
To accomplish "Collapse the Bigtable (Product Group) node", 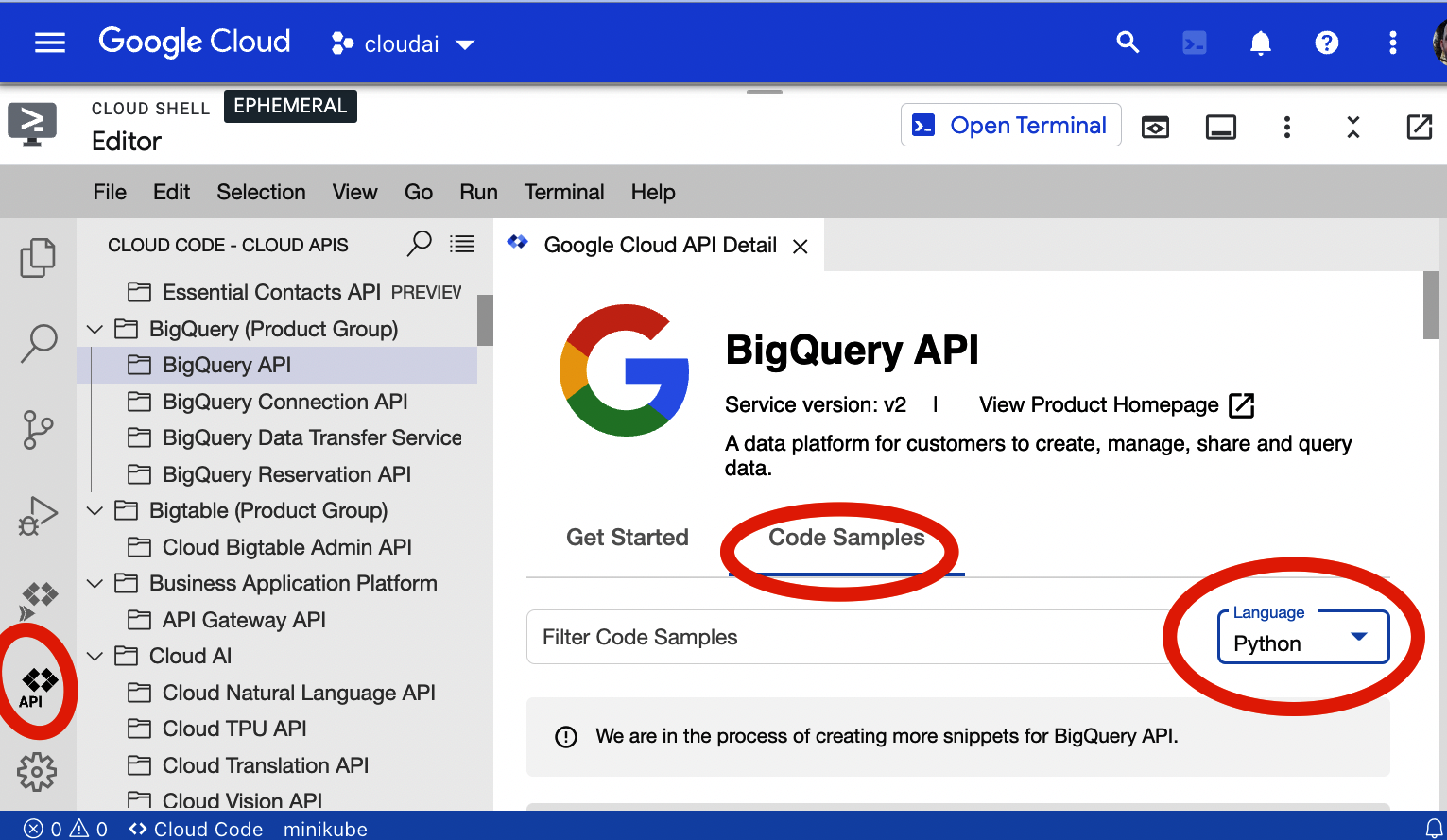I will [x=95, y=510].
